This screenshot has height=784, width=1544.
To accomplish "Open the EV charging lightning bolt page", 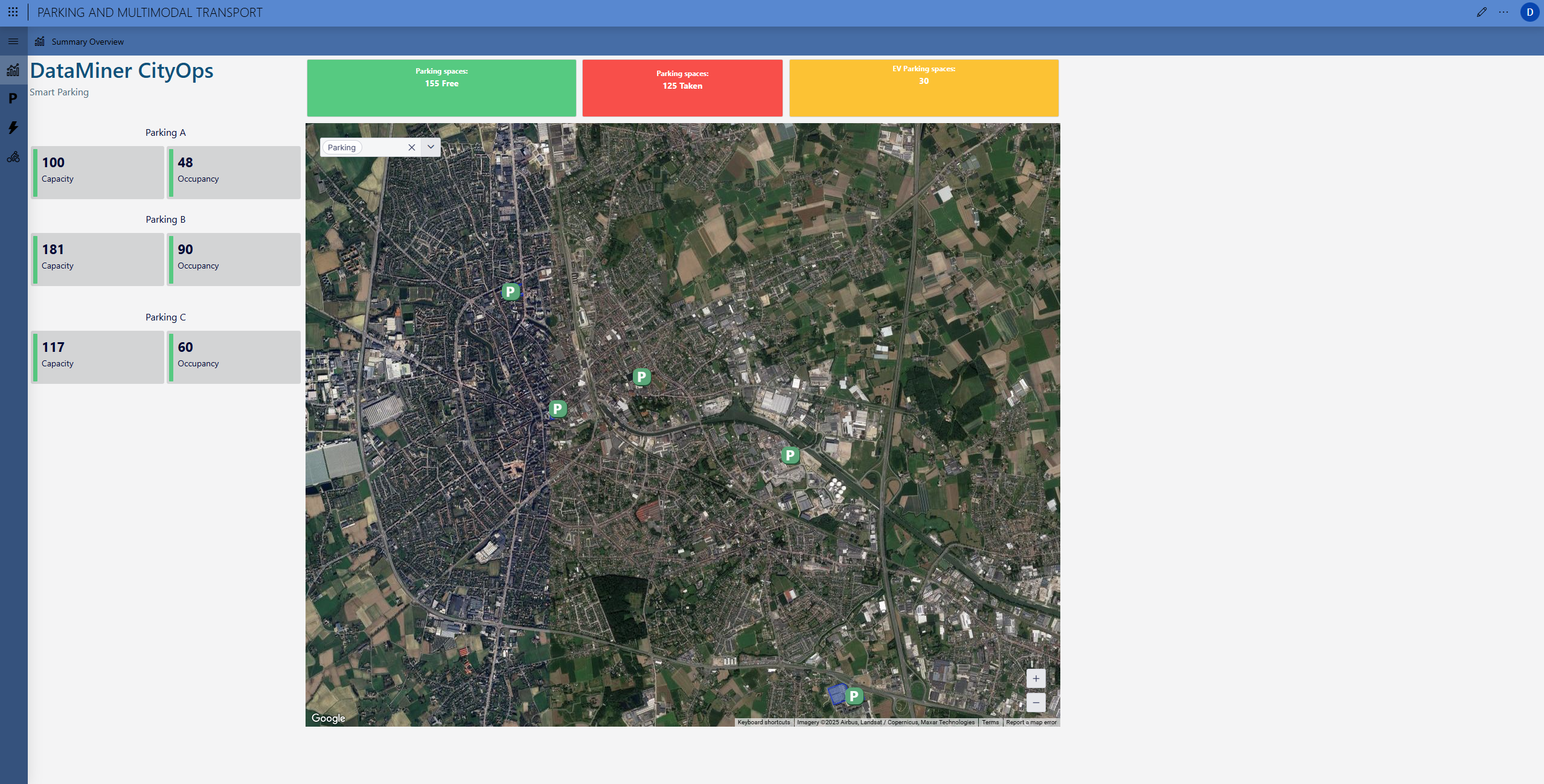I will click(13, 127).
